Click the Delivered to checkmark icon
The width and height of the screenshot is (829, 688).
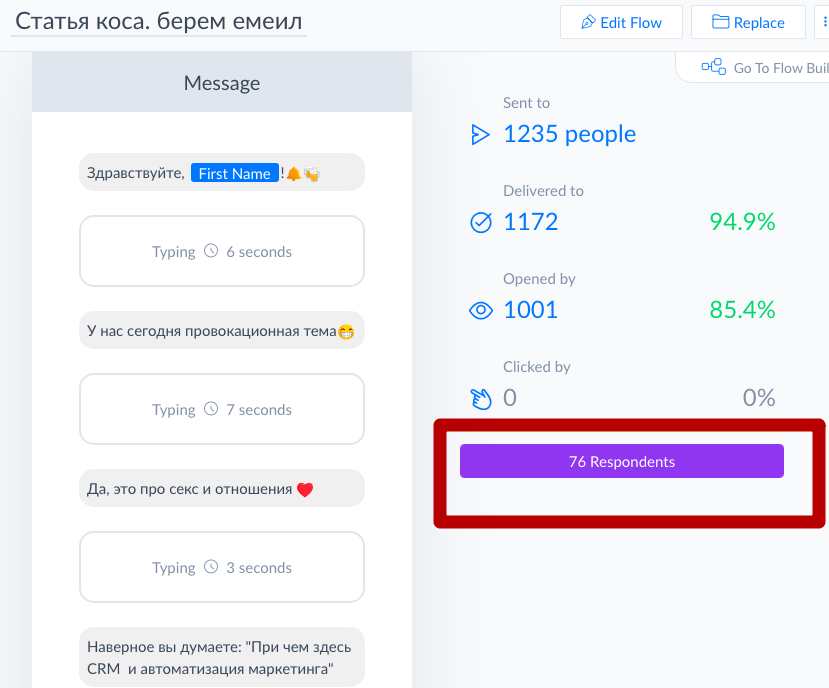(x=481, y=222)
